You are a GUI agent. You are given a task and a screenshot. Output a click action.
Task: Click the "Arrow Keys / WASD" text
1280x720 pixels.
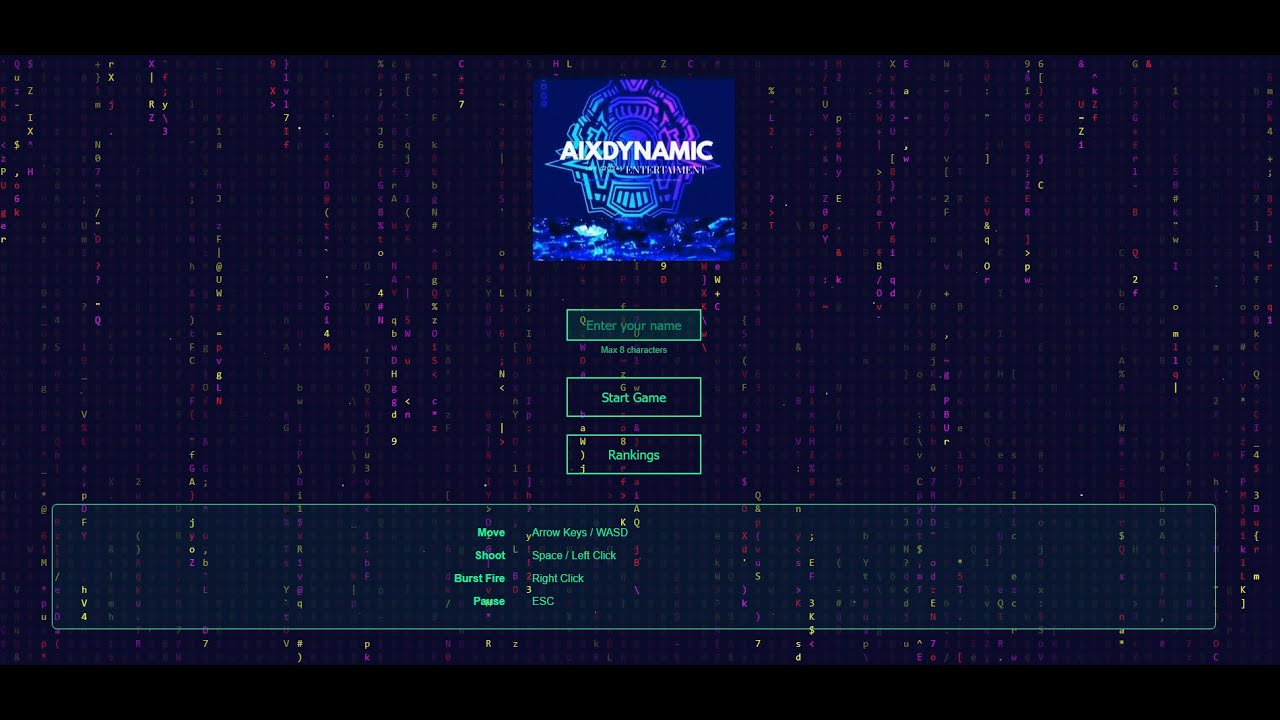[580, 533]
